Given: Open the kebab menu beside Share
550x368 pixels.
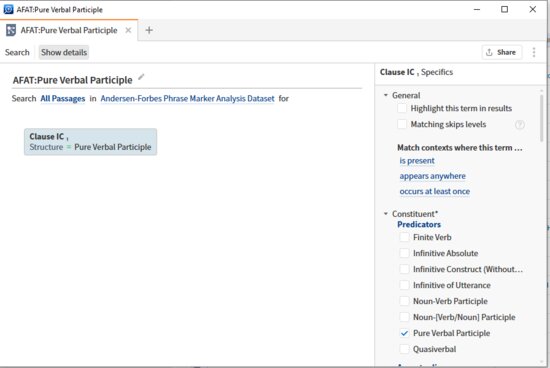Looking at the screenshot, I should pyautogui.click(x=534, y=52).
